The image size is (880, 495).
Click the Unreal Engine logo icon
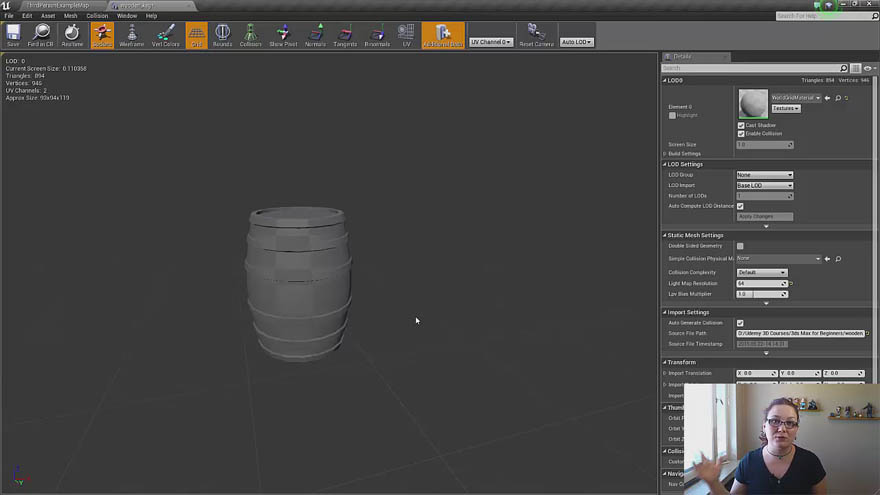tap(6, 6)
